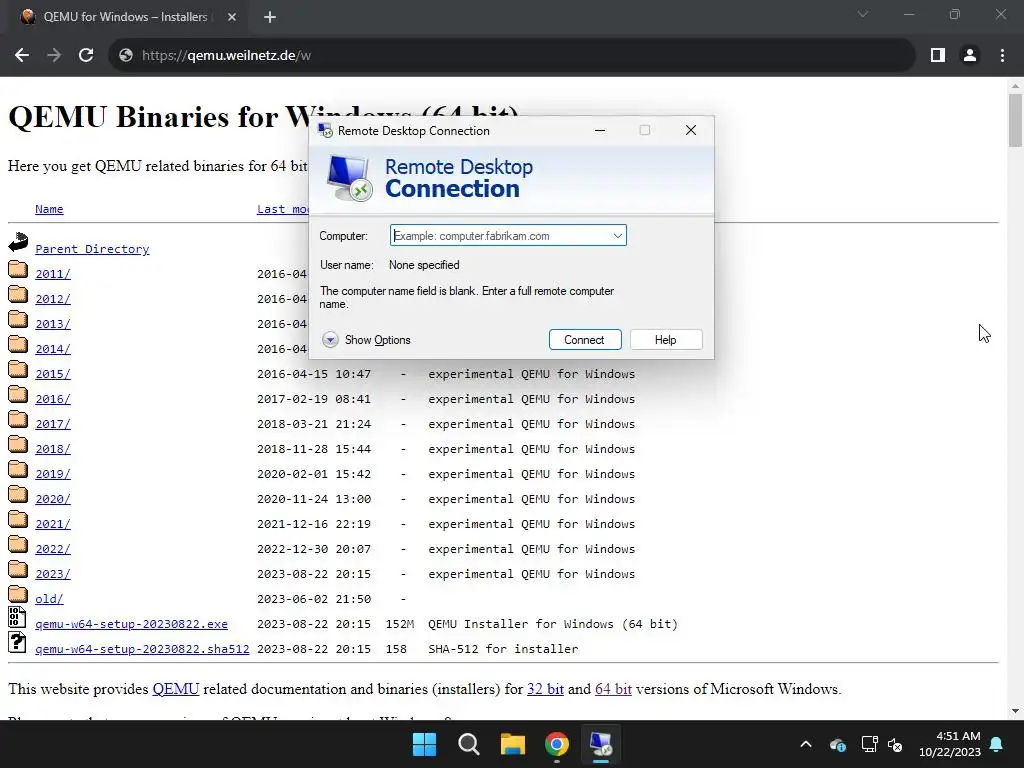
Task: Close the QEMU for Windows tab
Action: tap(232, 17)
